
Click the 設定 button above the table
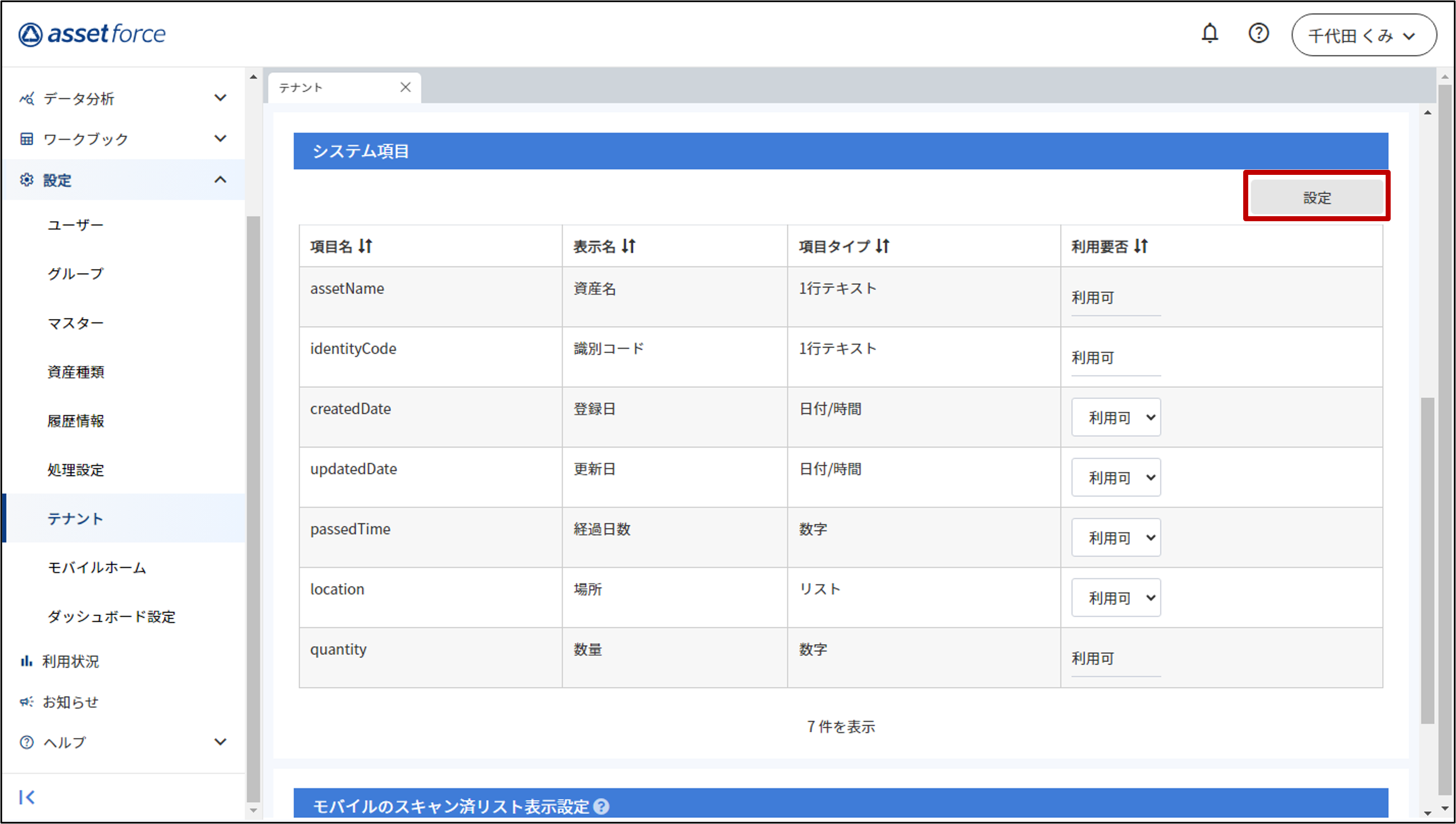pos(1316,198)
